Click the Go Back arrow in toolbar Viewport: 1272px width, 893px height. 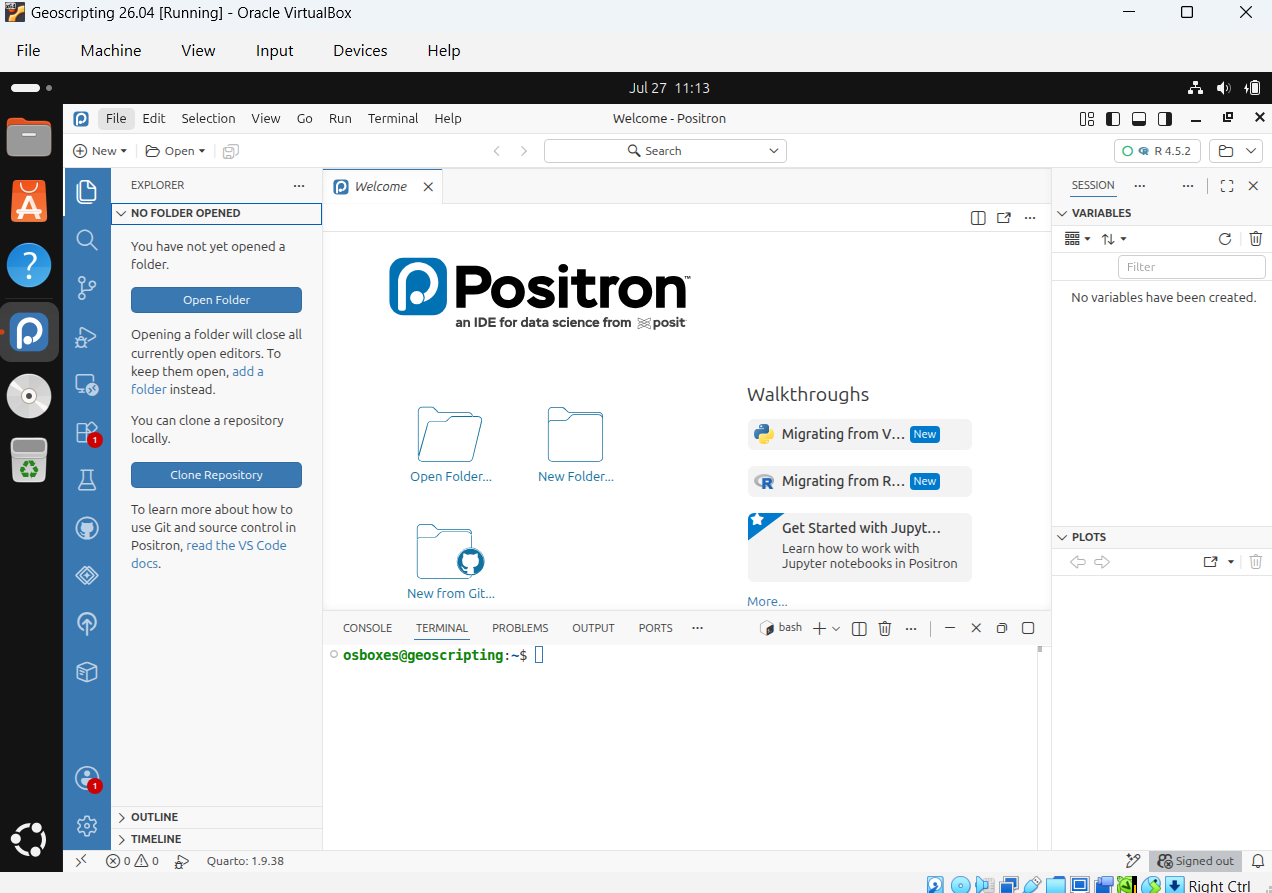pos(497,151)
